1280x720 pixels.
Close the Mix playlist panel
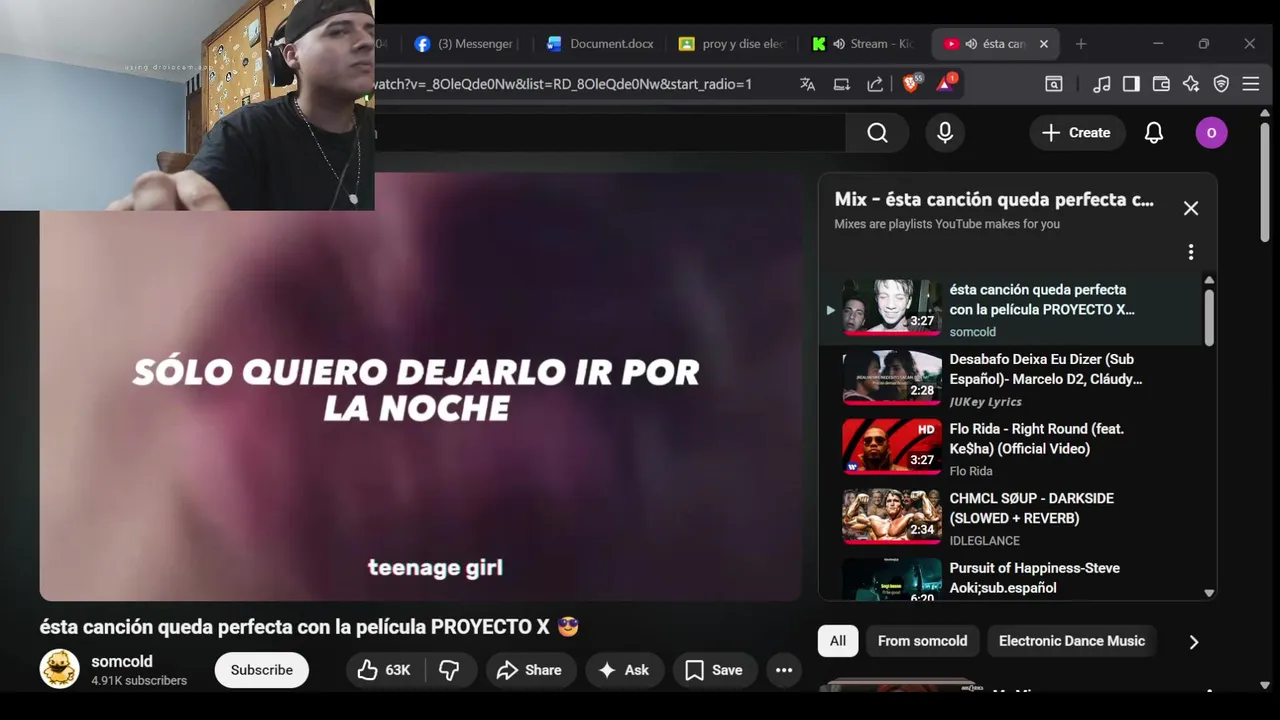(1190, 208)
